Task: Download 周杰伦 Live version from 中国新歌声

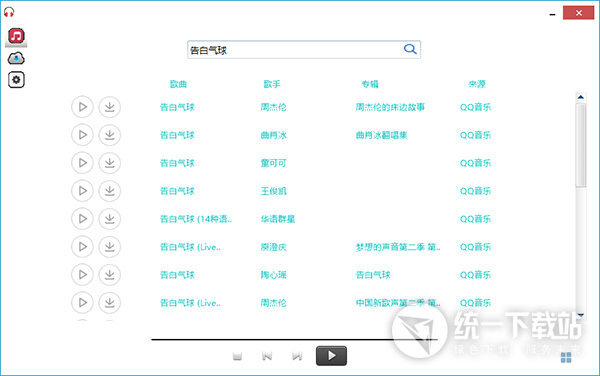Action: [x=110, y=303]
